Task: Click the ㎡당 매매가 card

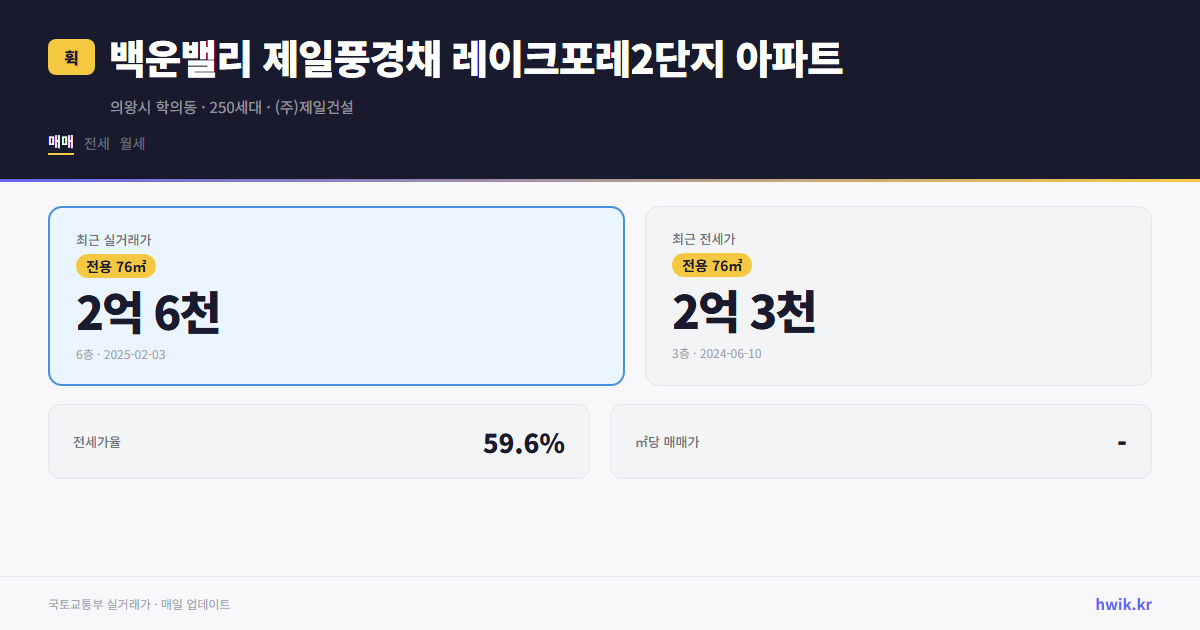Action: click(x=880, y=441)
